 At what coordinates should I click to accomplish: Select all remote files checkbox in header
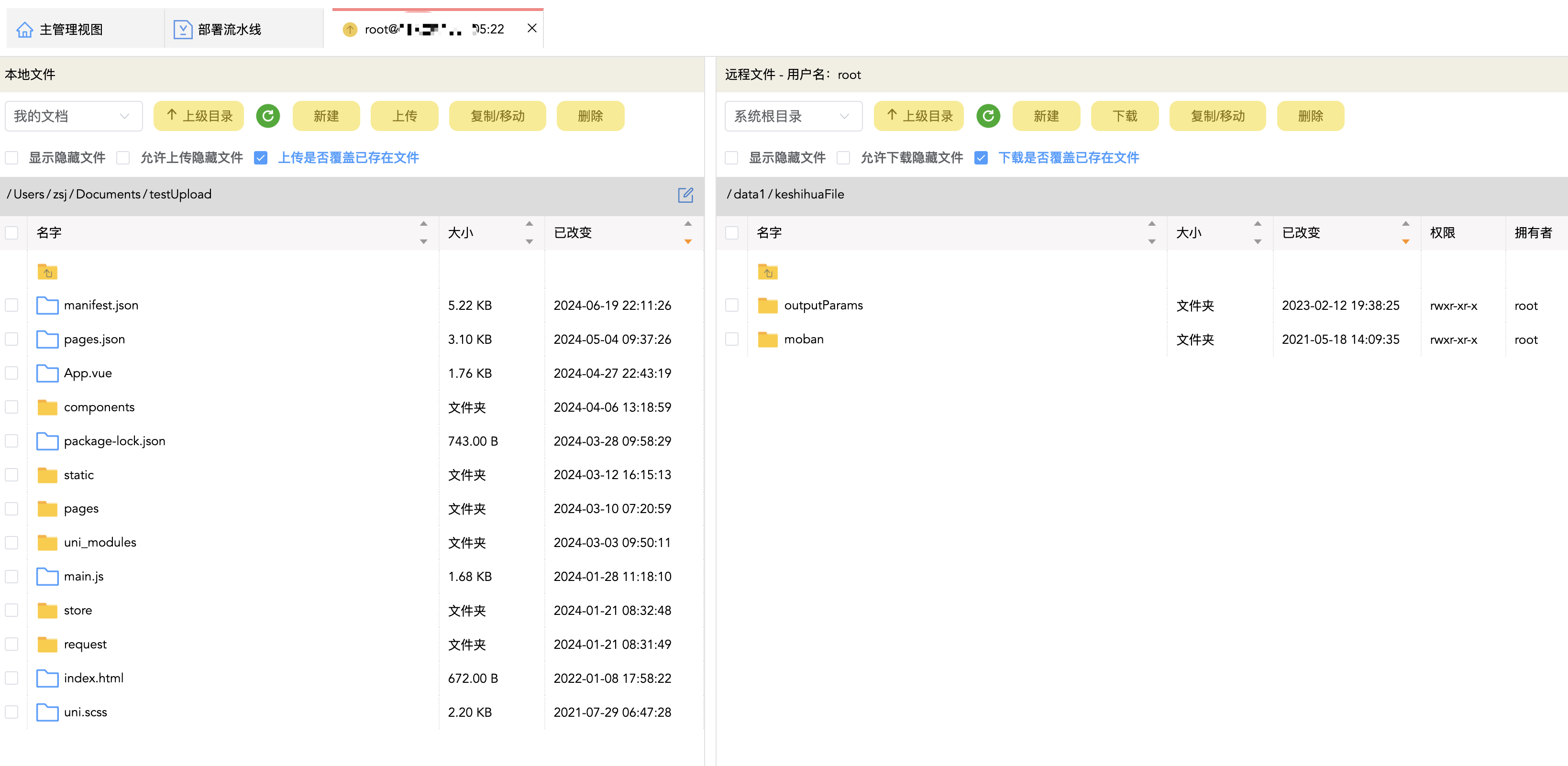(x=732, y=232)
